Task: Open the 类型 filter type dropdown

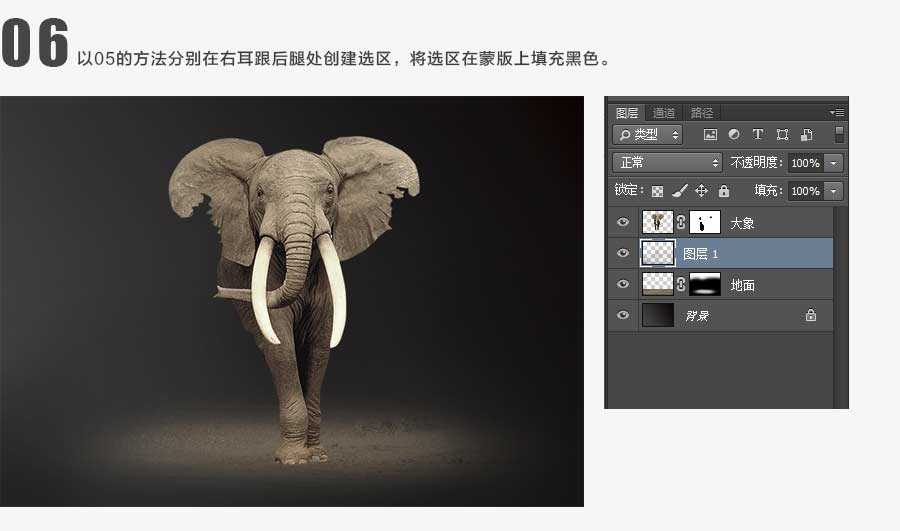Action: [648, 134]
